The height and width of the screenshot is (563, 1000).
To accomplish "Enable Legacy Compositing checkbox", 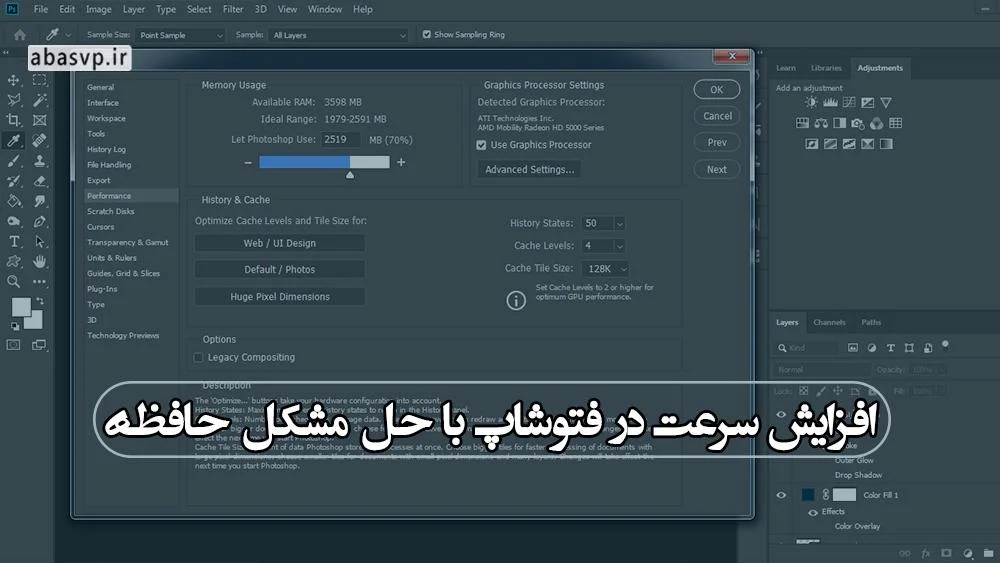I will click(198, 358).
